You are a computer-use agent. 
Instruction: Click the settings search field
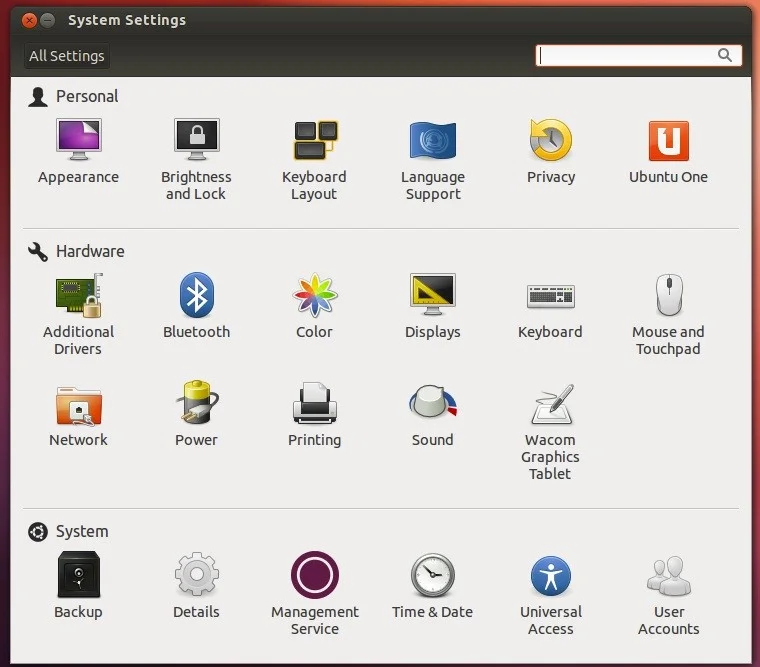click(x=628, y=56)
